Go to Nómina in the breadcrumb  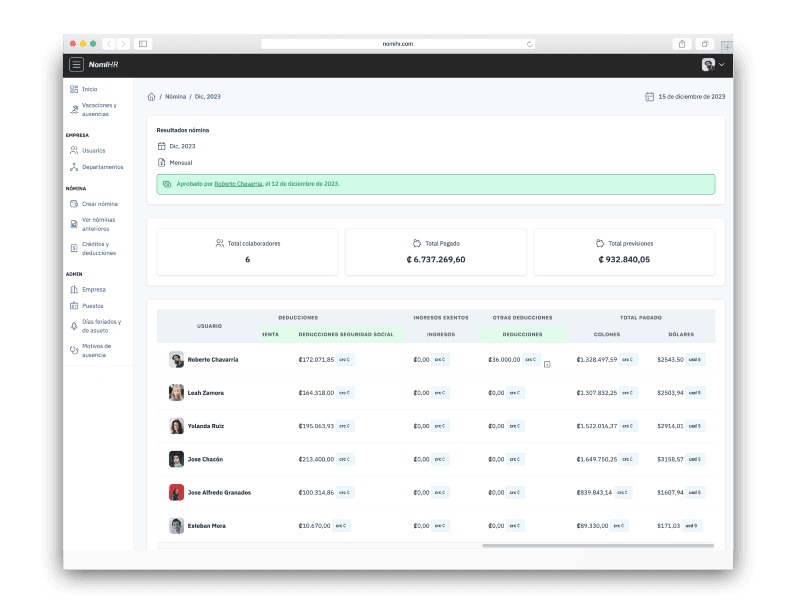pyautogui.click(x=175, y=97)
